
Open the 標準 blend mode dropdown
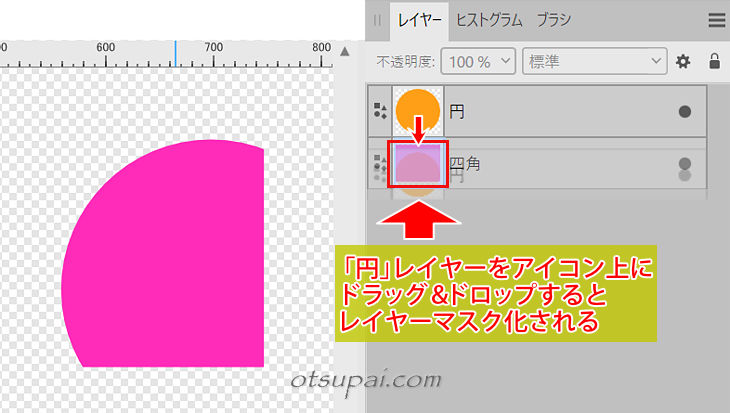(x=594, y=62)
